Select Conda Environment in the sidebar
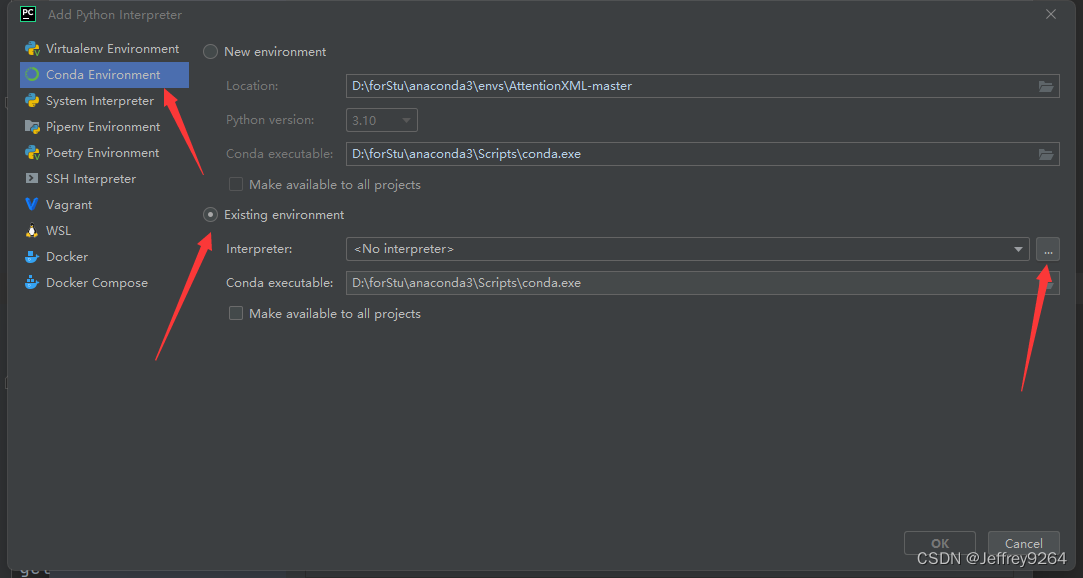The image size is (1083, 578). [104, 75]
